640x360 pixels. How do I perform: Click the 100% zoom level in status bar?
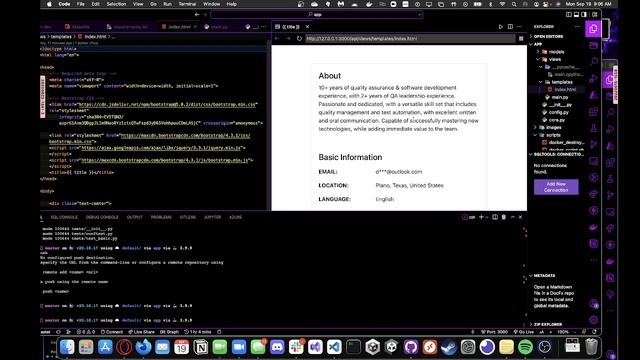pyautogui.click(x=563, y=332)
